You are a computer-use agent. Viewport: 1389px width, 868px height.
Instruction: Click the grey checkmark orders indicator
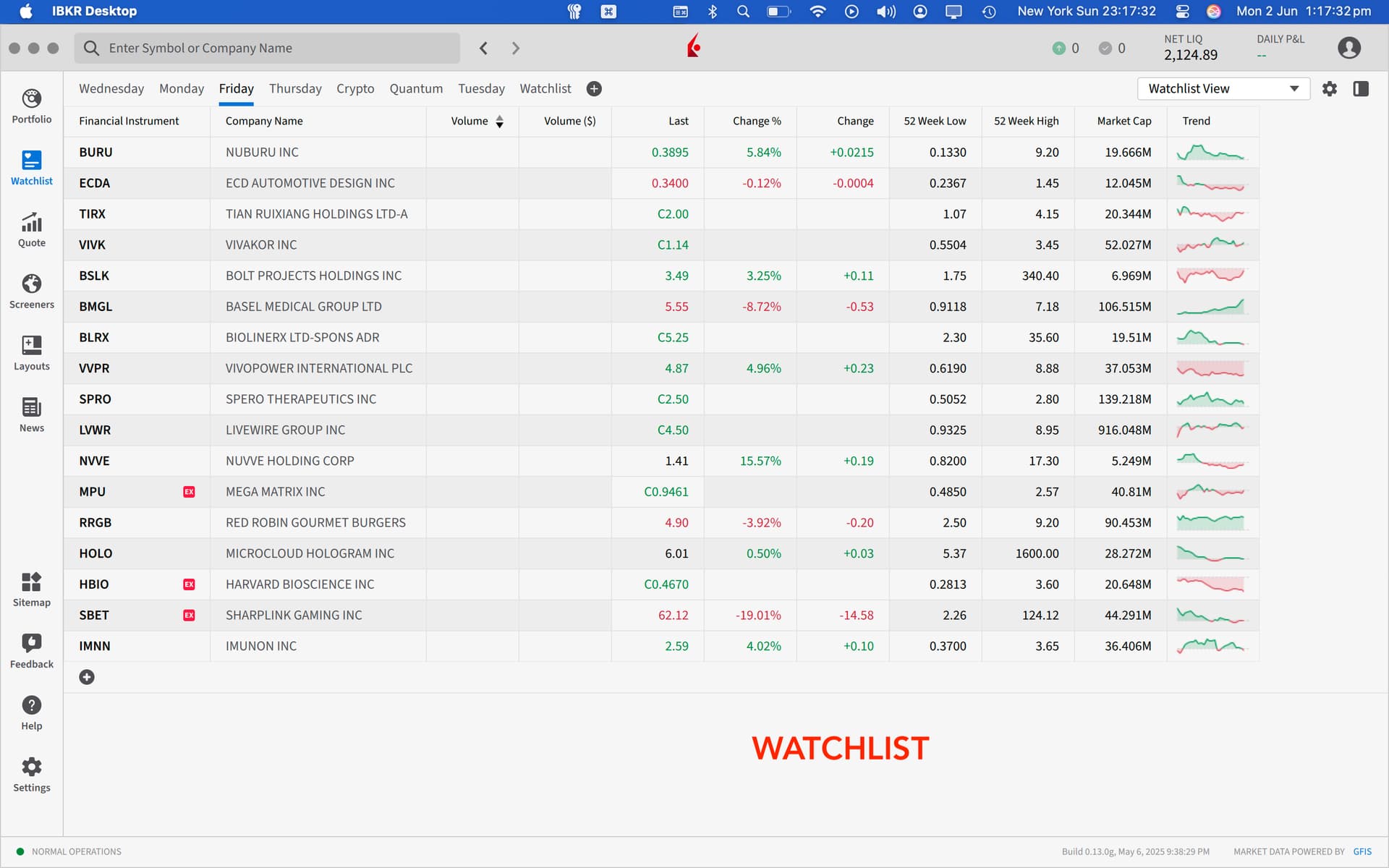1105,48
